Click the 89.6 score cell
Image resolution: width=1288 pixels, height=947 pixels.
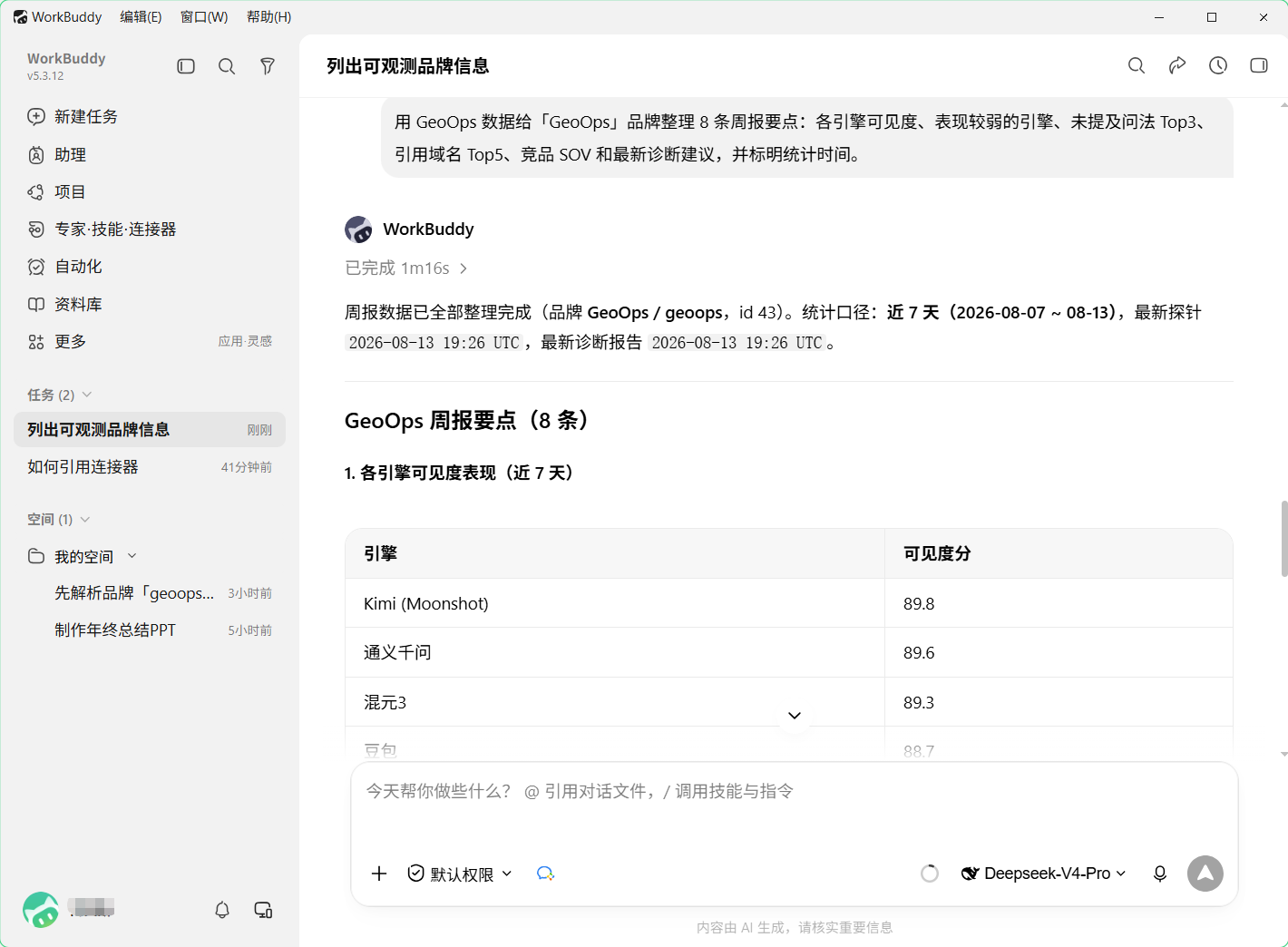point(1059,652)
